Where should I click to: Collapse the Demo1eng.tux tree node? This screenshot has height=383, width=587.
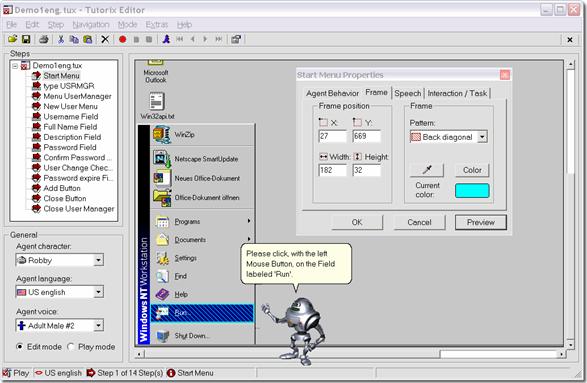(x=15, y=66)
